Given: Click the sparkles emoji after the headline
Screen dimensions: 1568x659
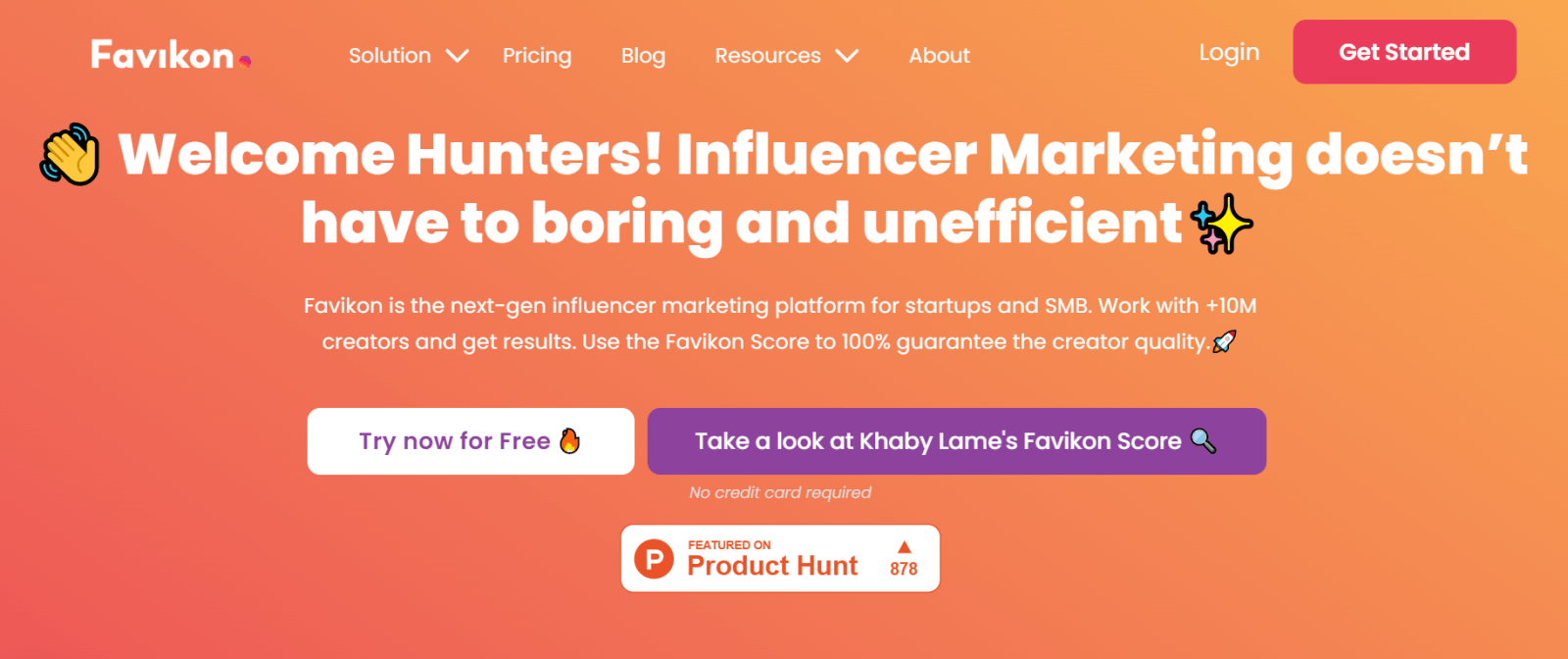Looking at the screenshot, I should (x=1221, y=224).
